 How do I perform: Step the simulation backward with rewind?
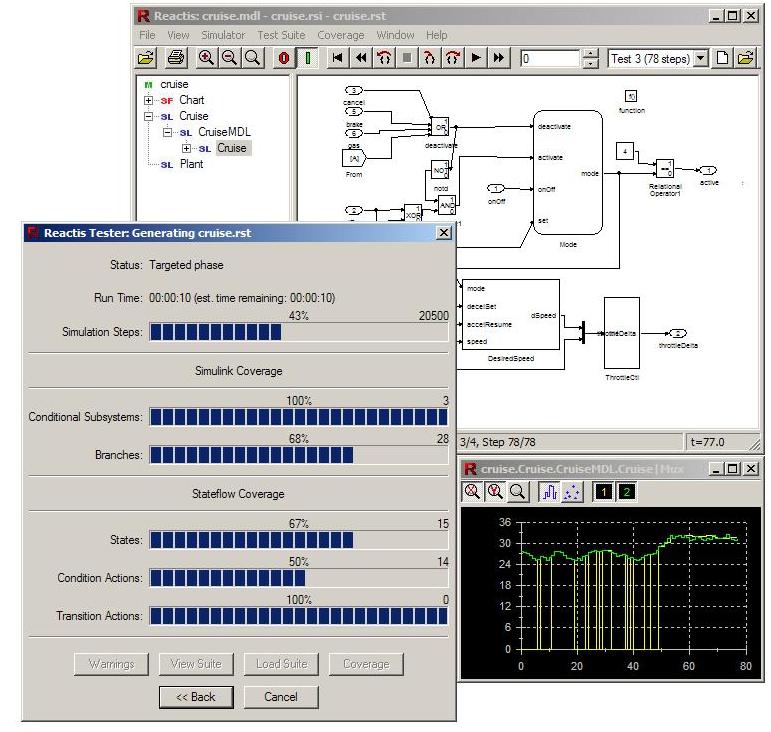(x=361, y=58)
